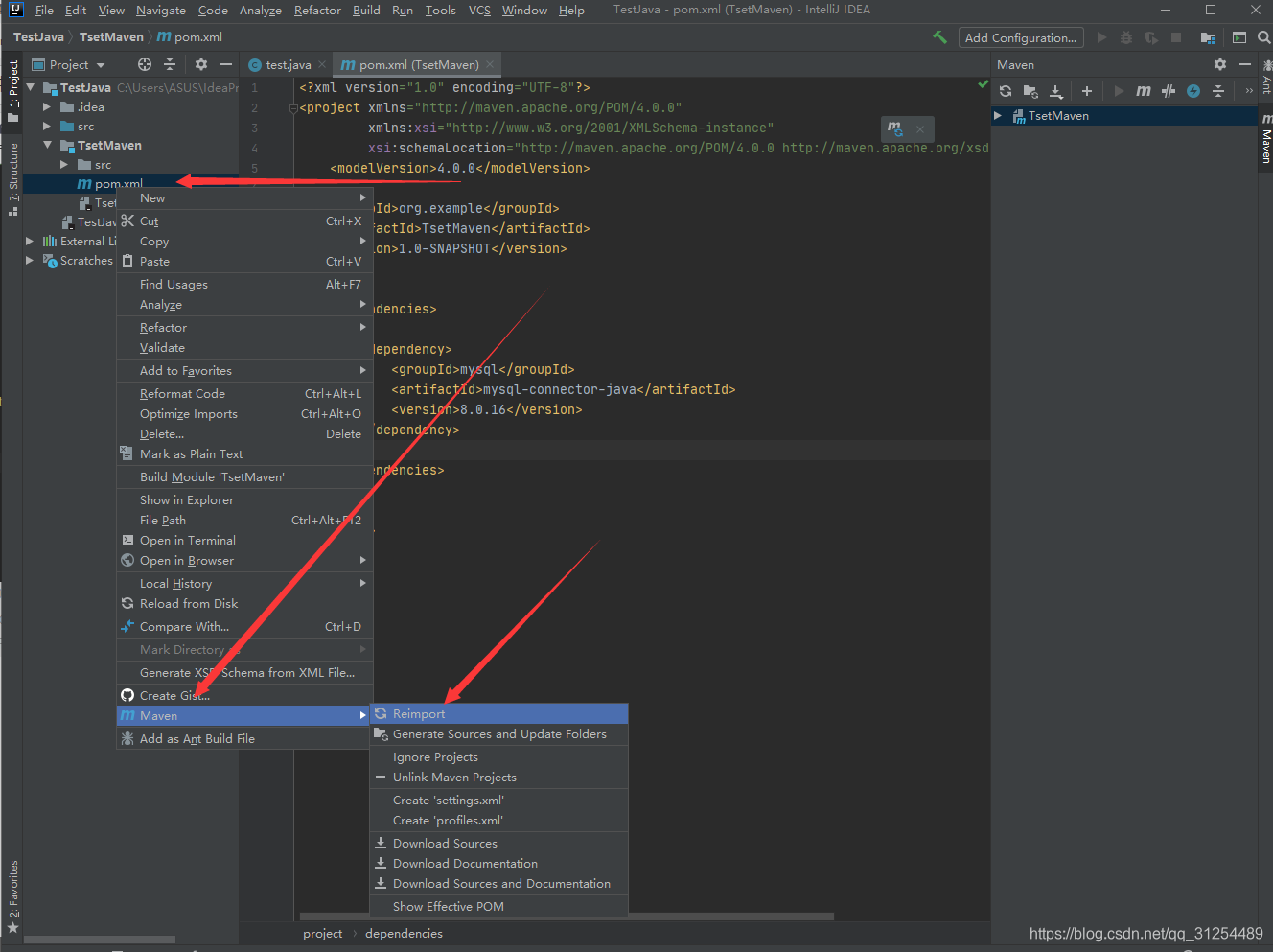1273x952 pixels.
Task: Collapse all in Project panel
Action: 170,64
